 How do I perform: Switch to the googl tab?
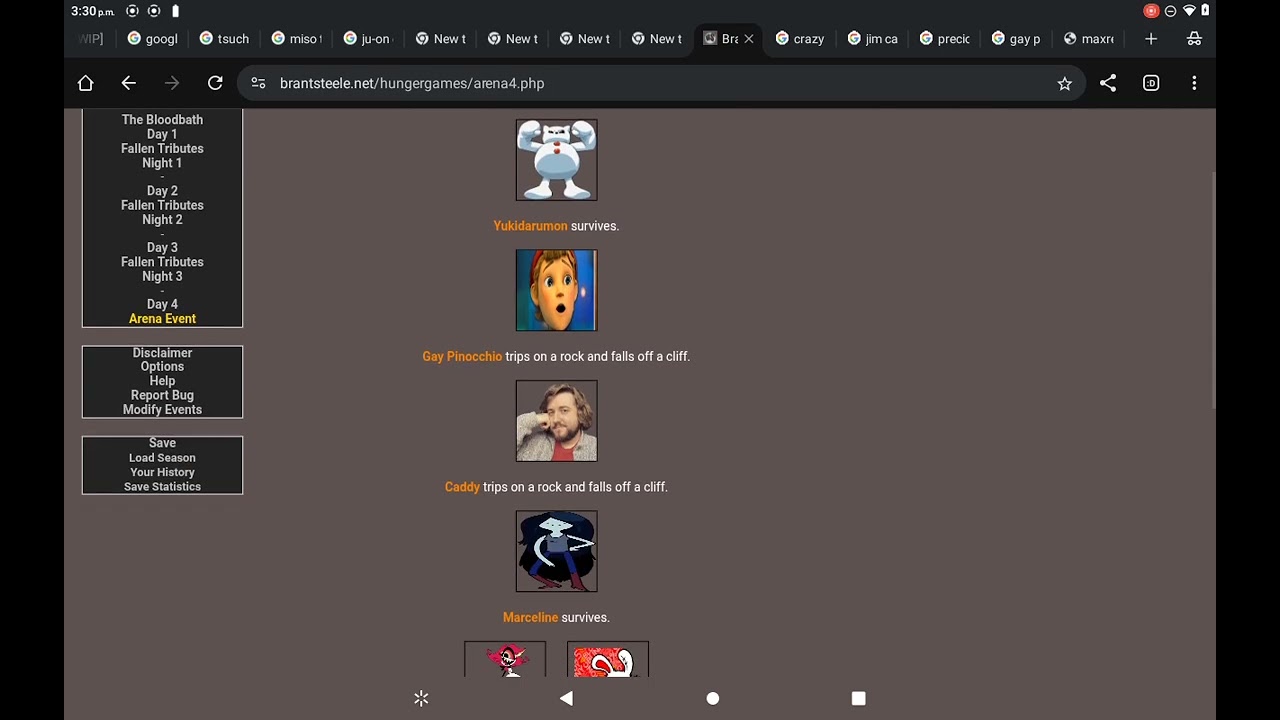point(154,39)
